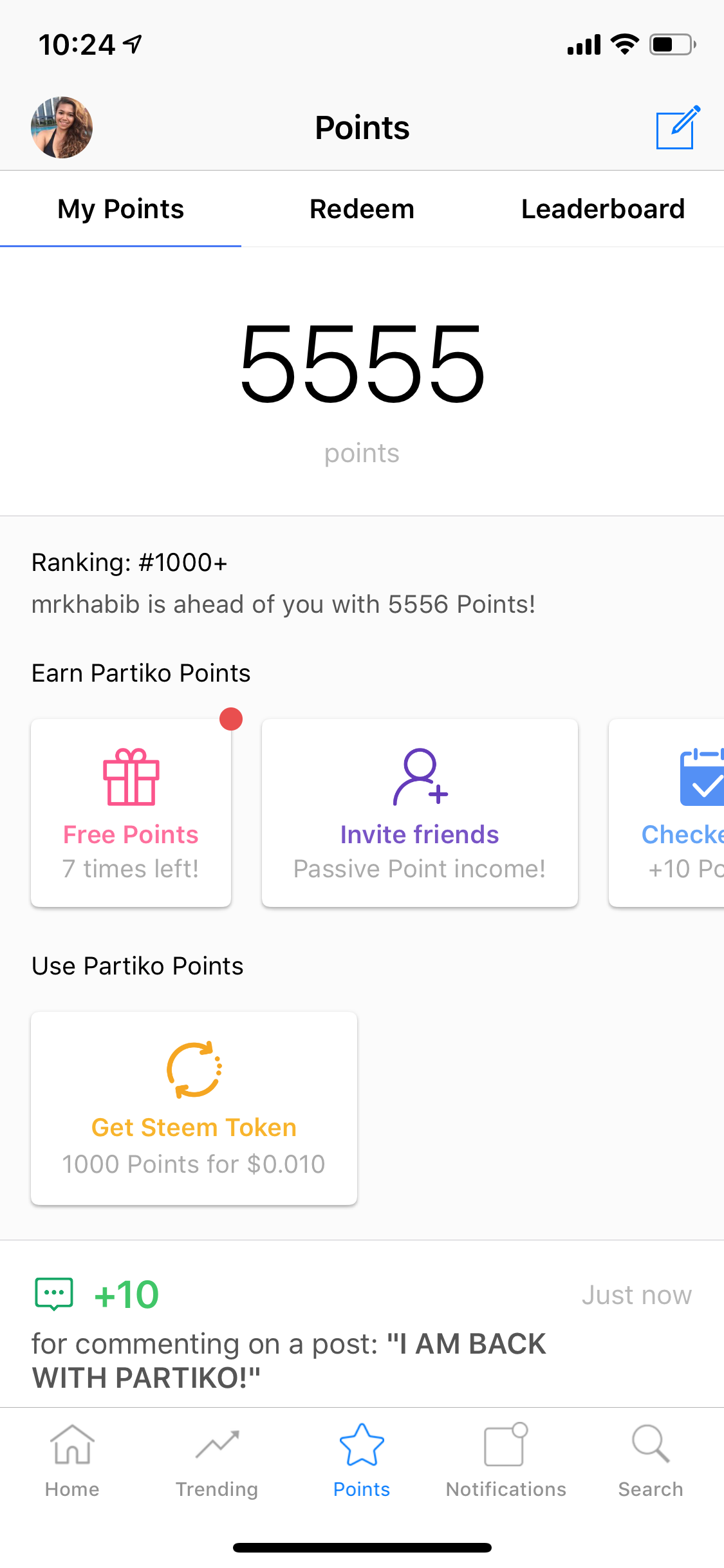Switch to the Leaderboard tab
724x1568 pixels.
[x=603, y=209]
